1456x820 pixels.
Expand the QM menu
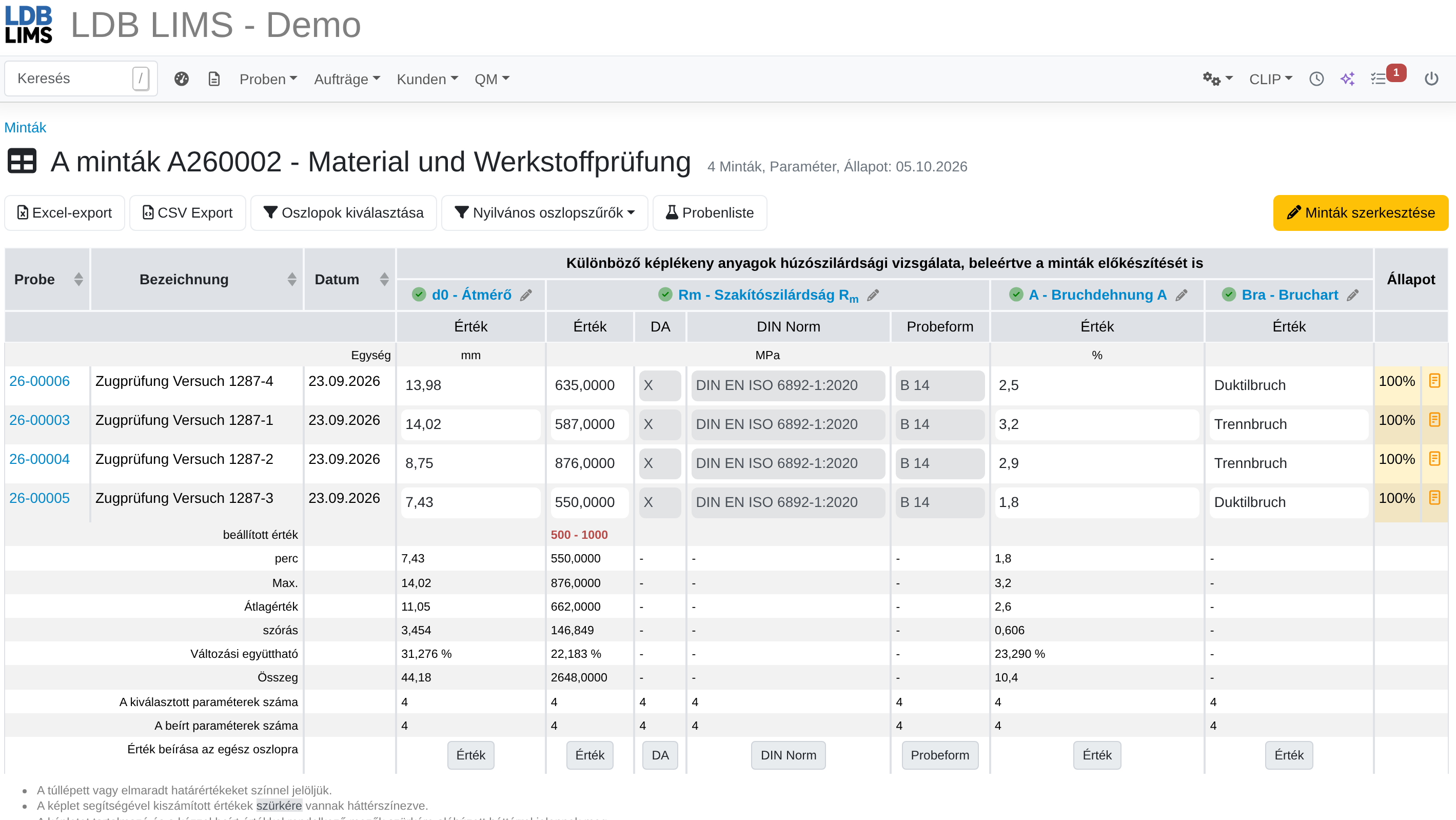tap(491, 79)
